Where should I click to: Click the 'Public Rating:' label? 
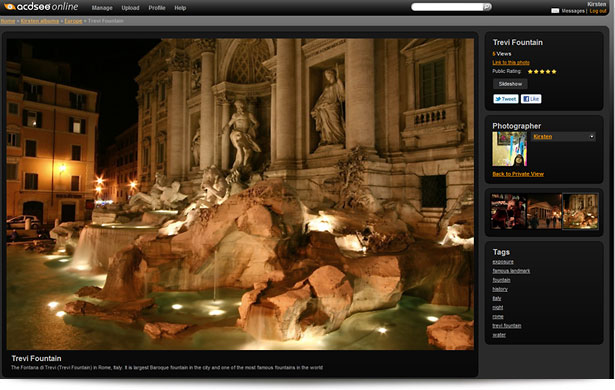pos(507,71)
